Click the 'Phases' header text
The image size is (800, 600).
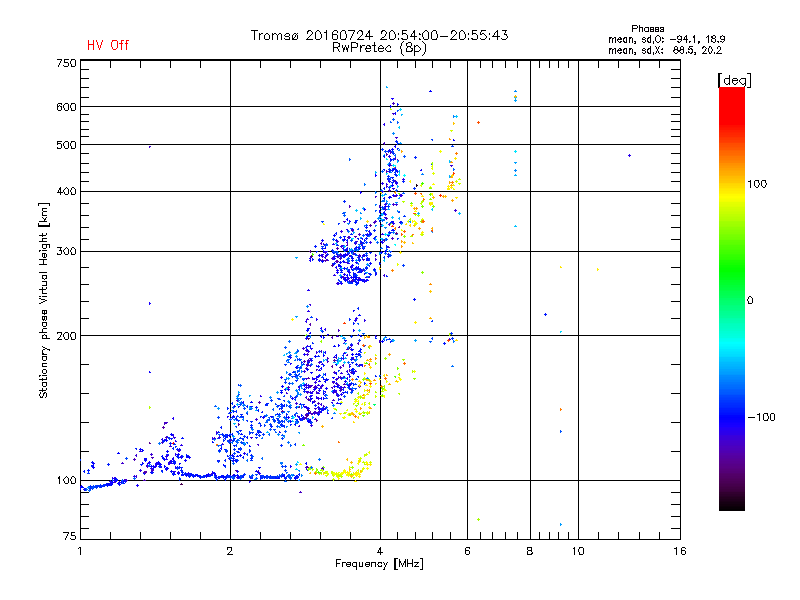647,29
